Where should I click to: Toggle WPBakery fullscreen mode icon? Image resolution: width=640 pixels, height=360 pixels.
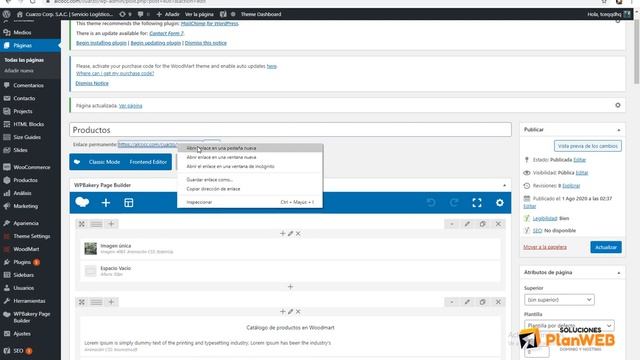pos(477,202)
